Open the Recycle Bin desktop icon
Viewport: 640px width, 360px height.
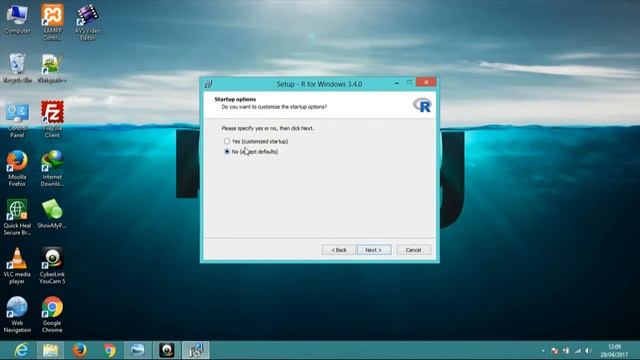pos(17,68)
